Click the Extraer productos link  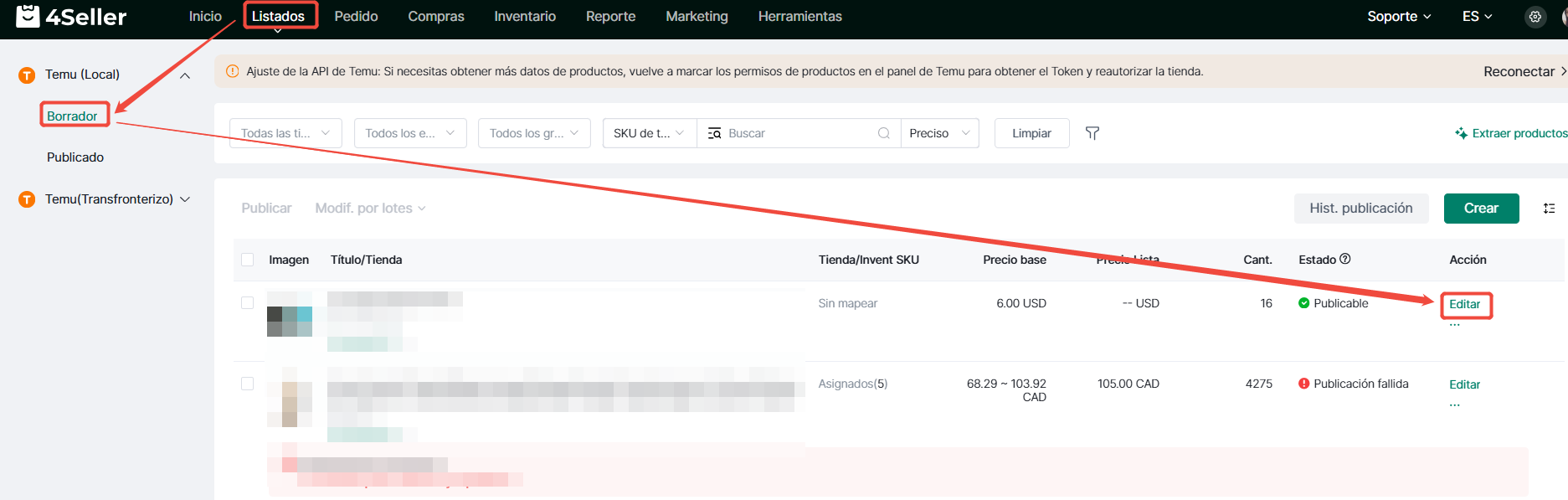click(1519, 133)
